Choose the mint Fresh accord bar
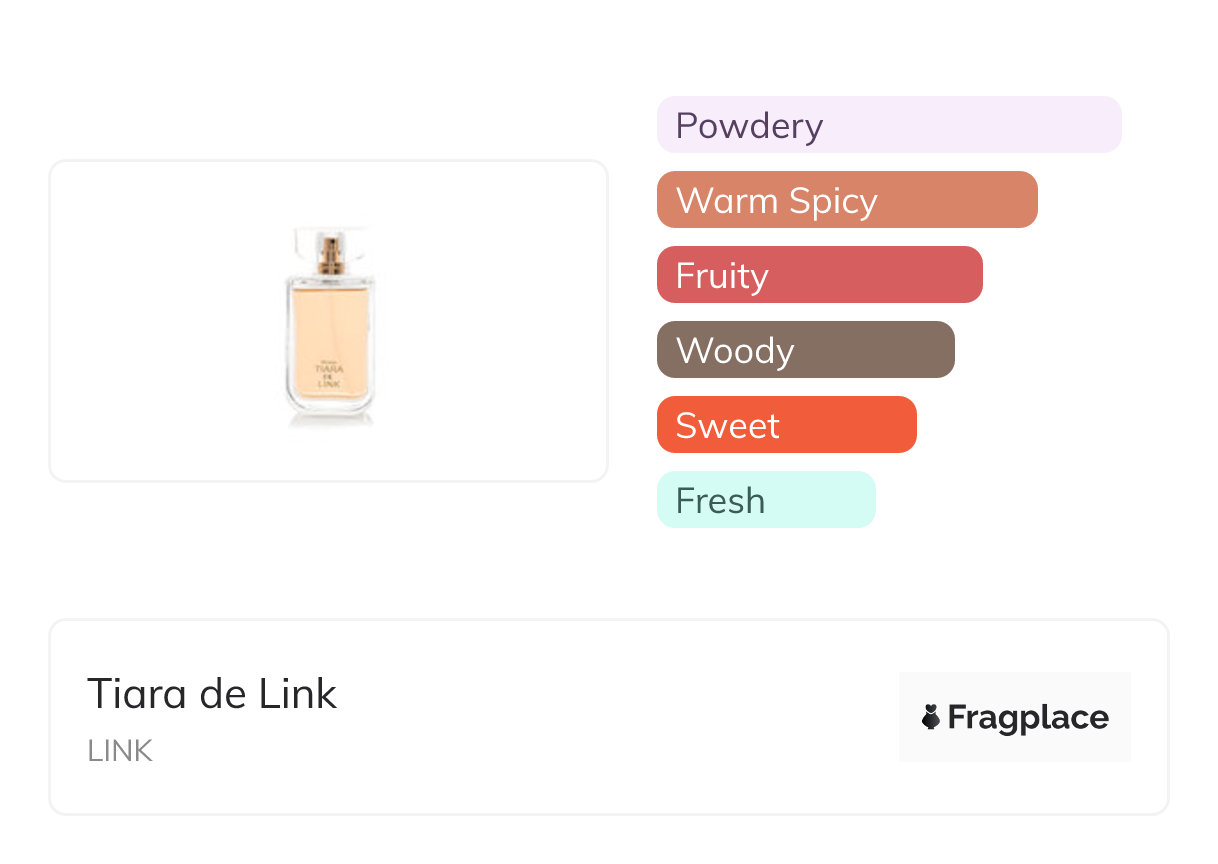 765,500
